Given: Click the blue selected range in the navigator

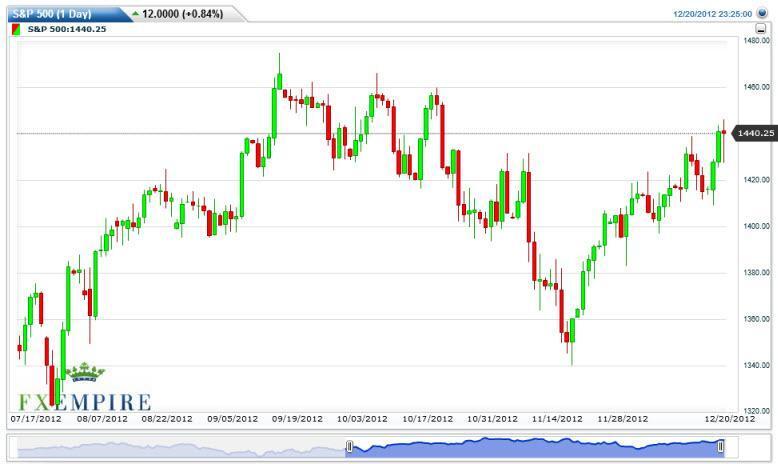Looking at the screenshot, I should pyautogui.click(x=534, y=447).
